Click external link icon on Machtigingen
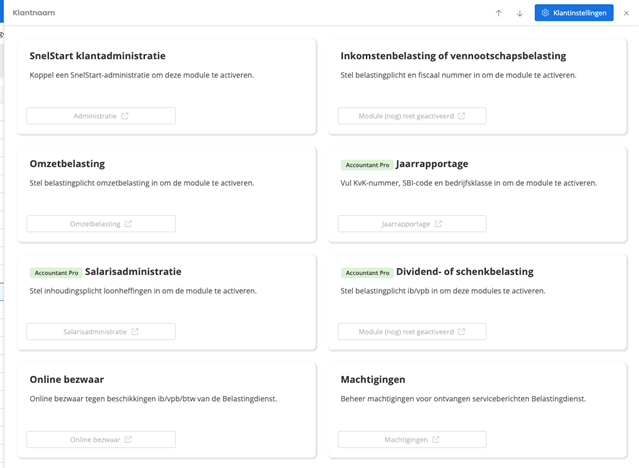This screenshot has width=639, height=468. pyautogui.click(x=436, y=440)
